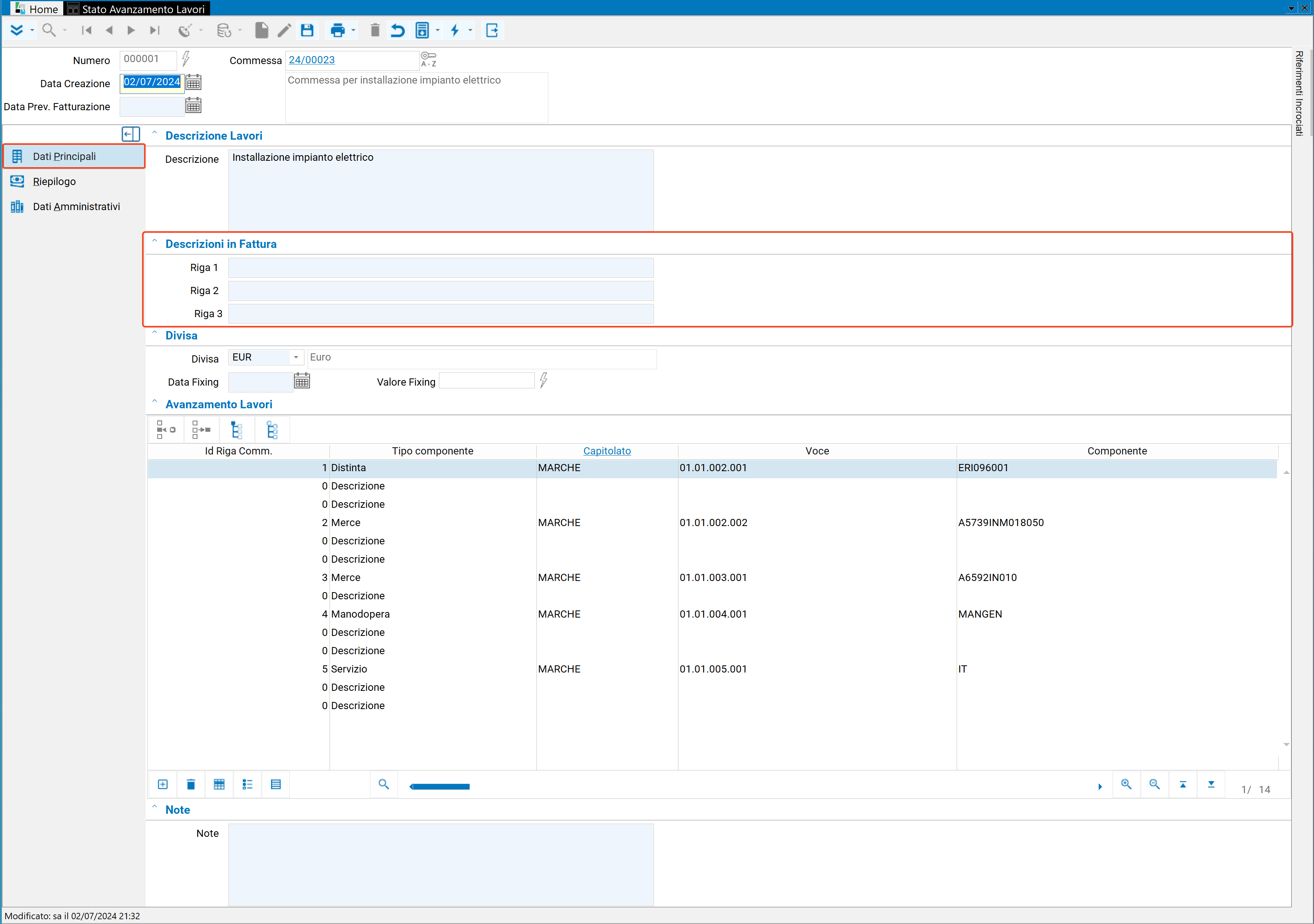
Task: Go to the previous record
Action: 109,30
